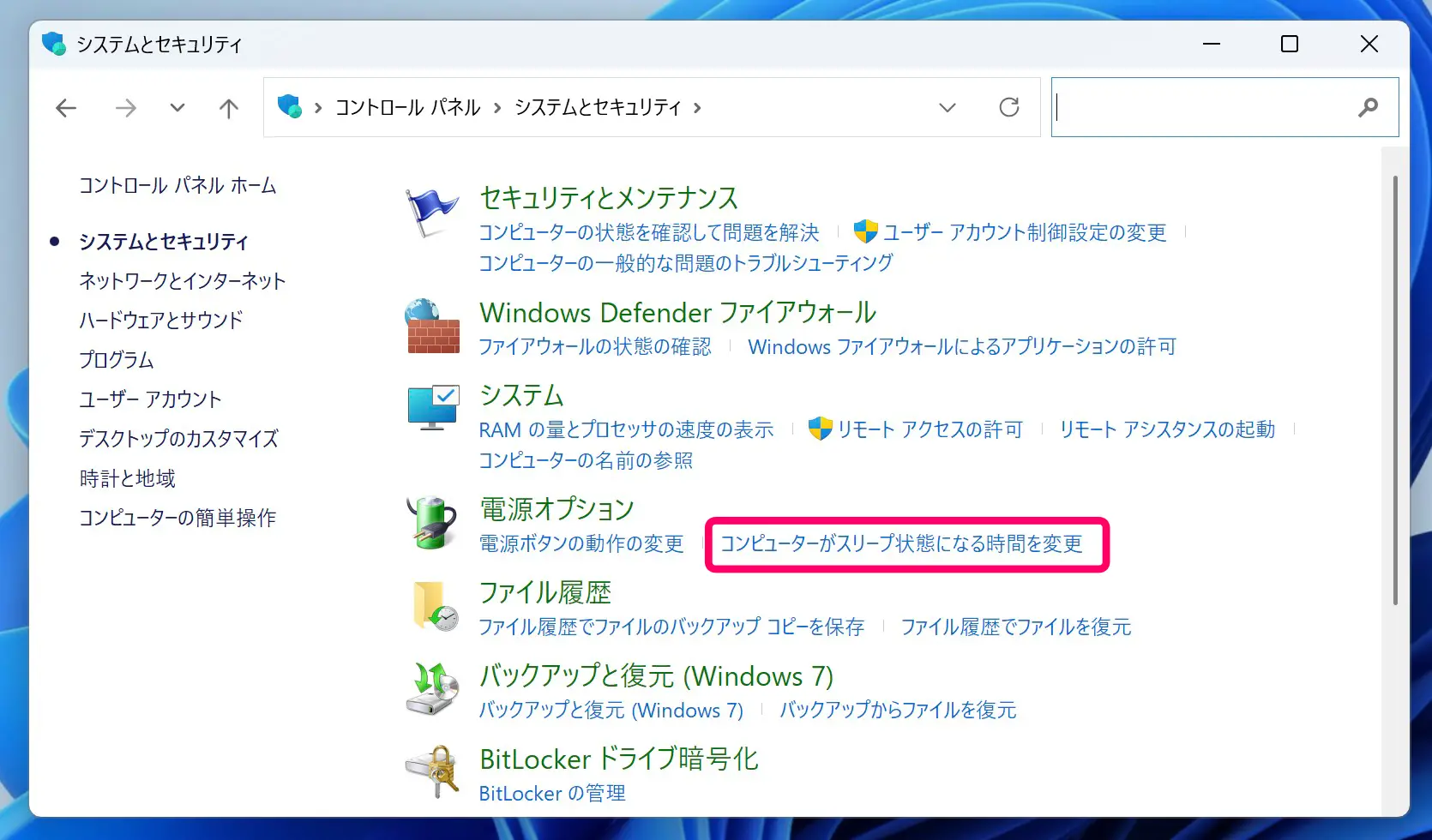Select ネットワークとインターネット in the sidebar
Viewport: 1432px width, 840px height.
coord(182,281)
